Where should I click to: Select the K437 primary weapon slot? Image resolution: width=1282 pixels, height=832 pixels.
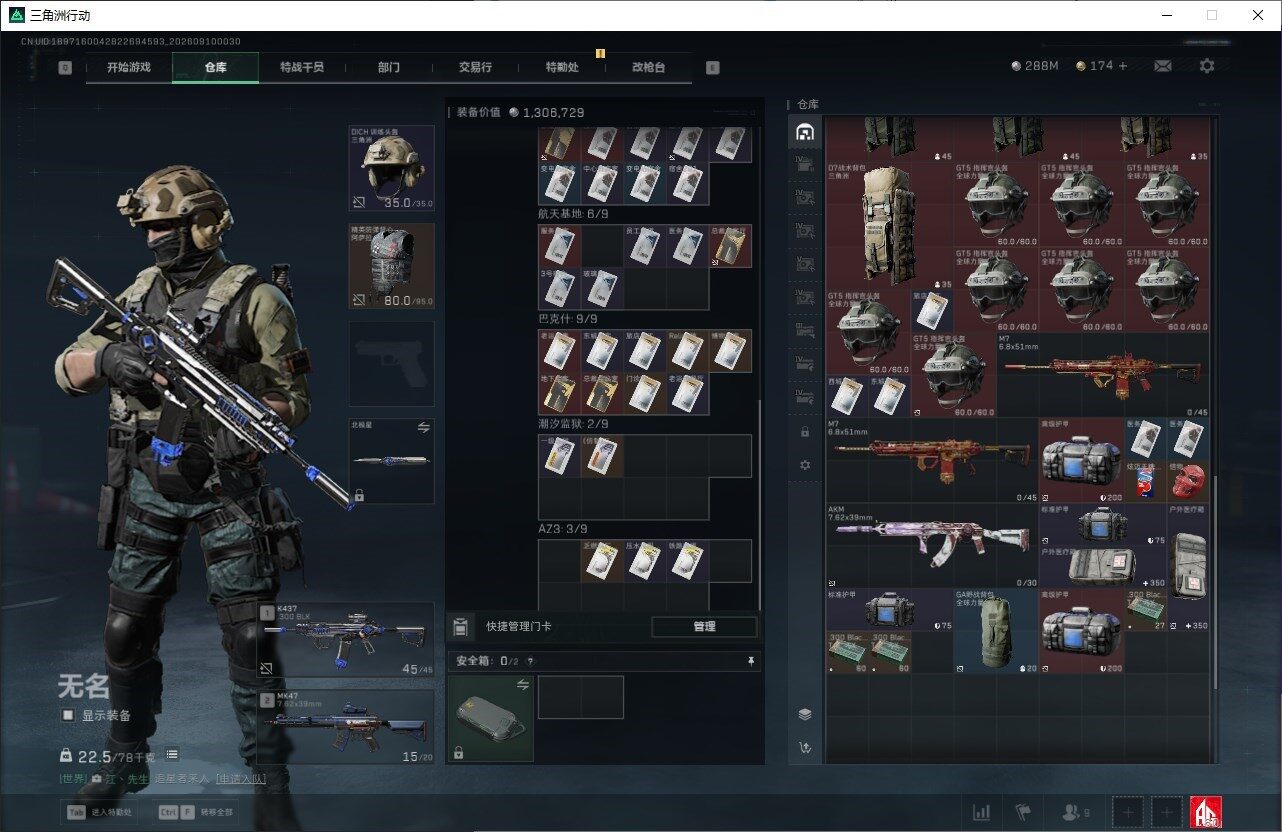pos(345,640)
